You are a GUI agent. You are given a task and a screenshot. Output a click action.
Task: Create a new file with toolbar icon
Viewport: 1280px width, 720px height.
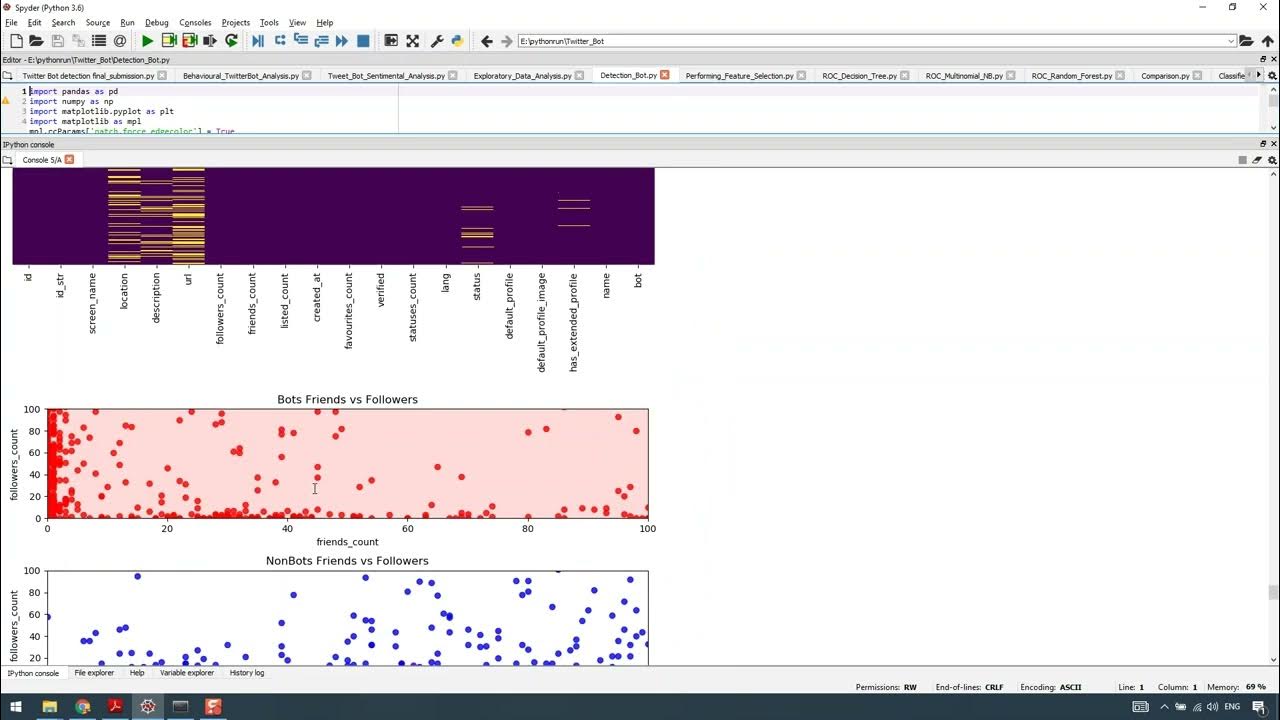(16, 41)
